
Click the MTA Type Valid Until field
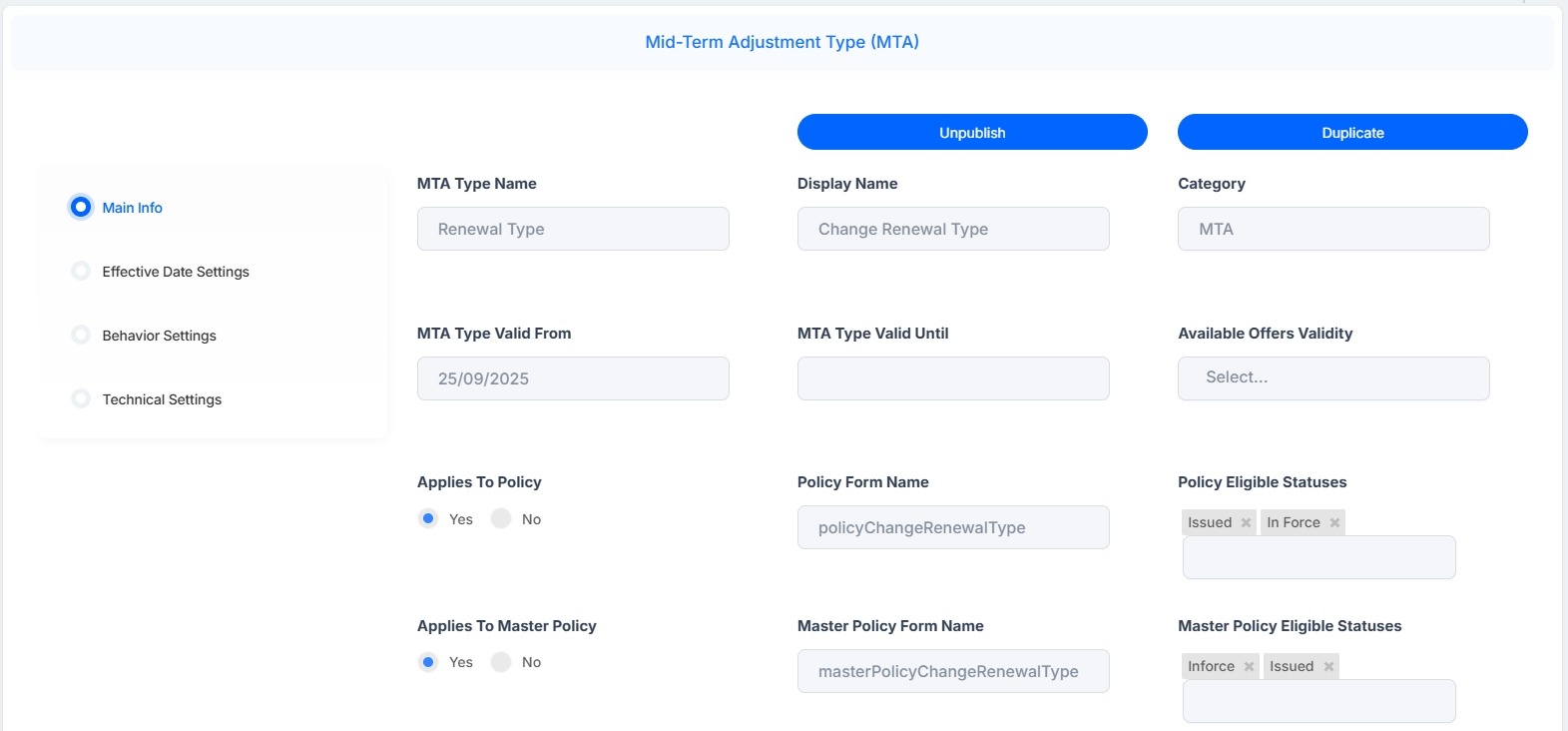[953, 378]
